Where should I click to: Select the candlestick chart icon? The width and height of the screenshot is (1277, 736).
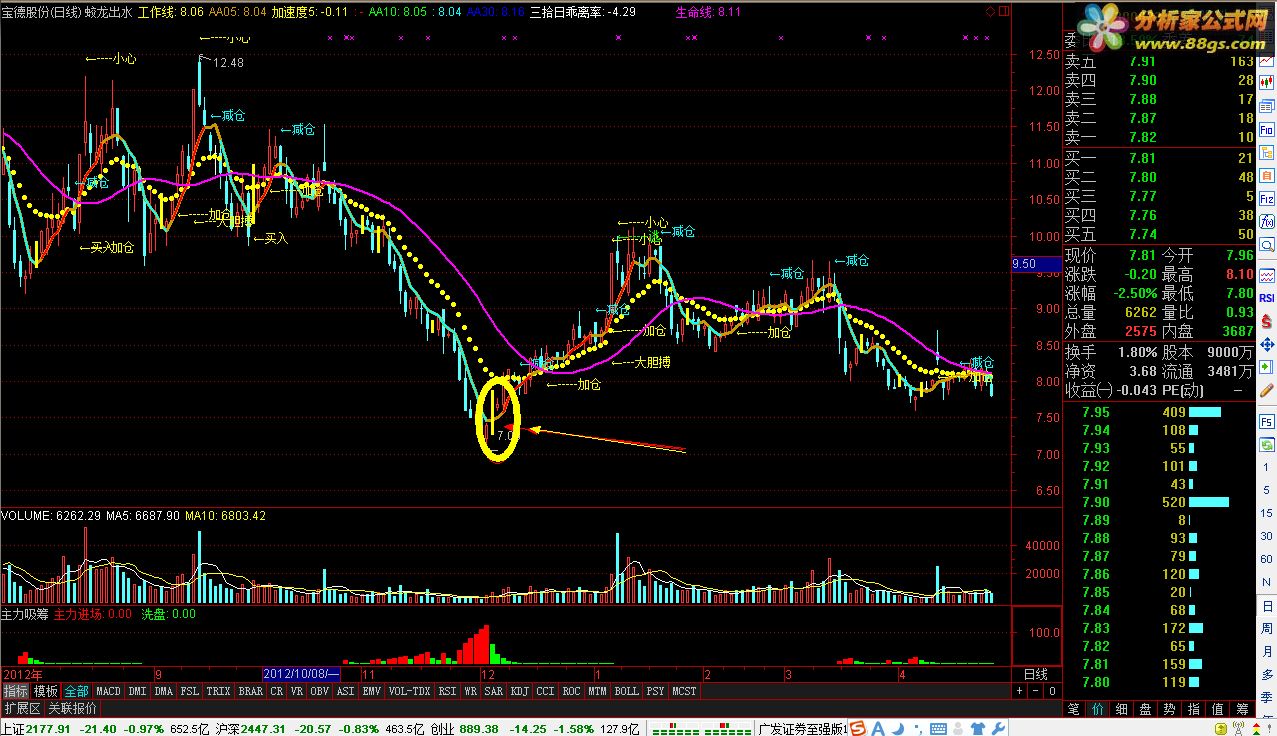click(1266, 82)
